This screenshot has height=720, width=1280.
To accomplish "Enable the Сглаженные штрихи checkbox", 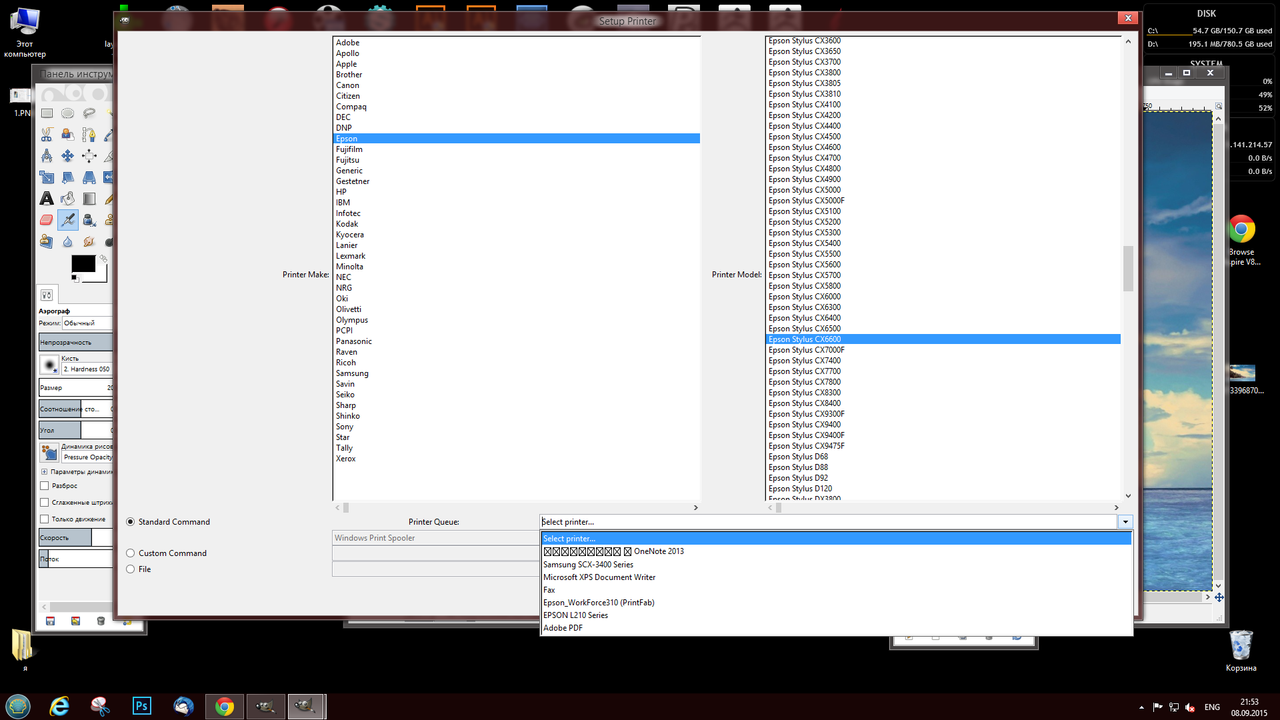I will click(x=44, y=502).
